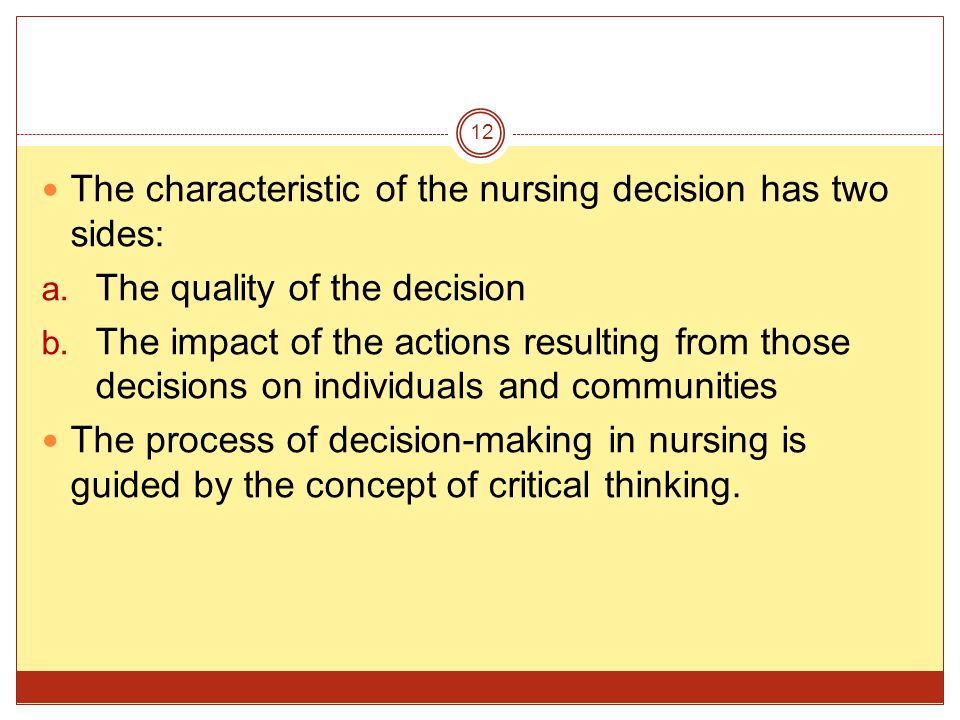Click the word 'sides:' on second line

click(117, 234)
